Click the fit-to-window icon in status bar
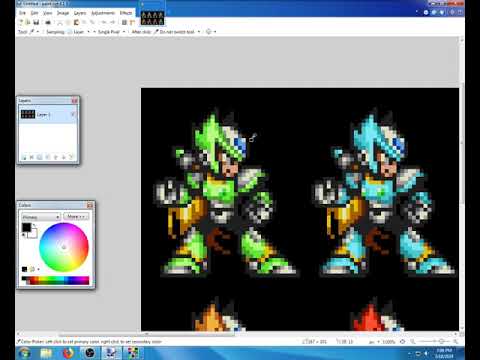Image resolution: width=480 pixels, height=360 pixels. tap(403, 342)
